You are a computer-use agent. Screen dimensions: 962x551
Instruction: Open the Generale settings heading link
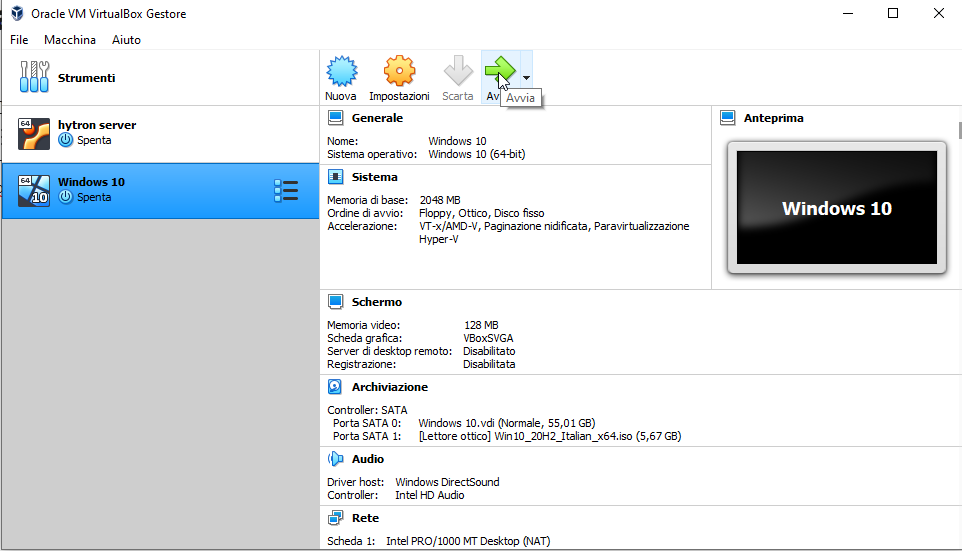[377, 118]
